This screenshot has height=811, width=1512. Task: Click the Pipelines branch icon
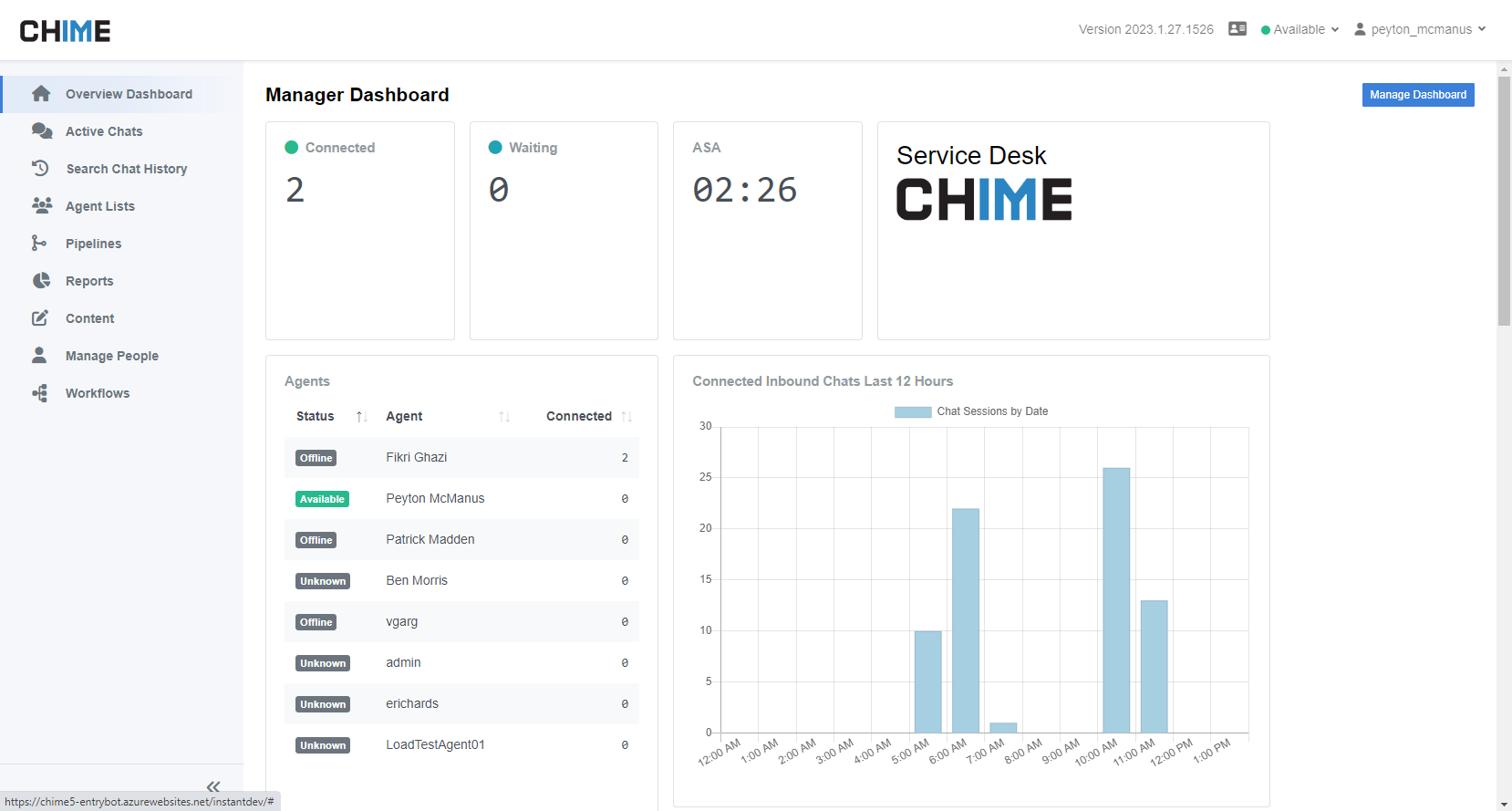(x=38, y=243)
